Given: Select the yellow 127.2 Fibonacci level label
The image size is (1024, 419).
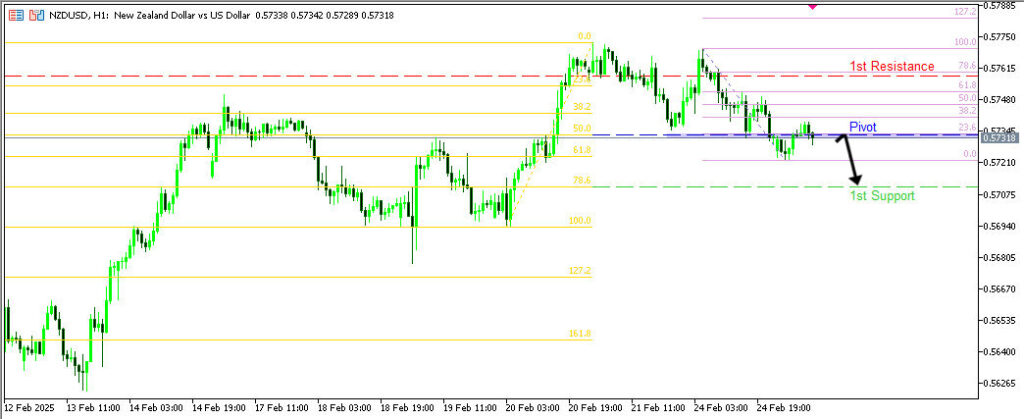Looking at the screenshot, I should point(582,271).
